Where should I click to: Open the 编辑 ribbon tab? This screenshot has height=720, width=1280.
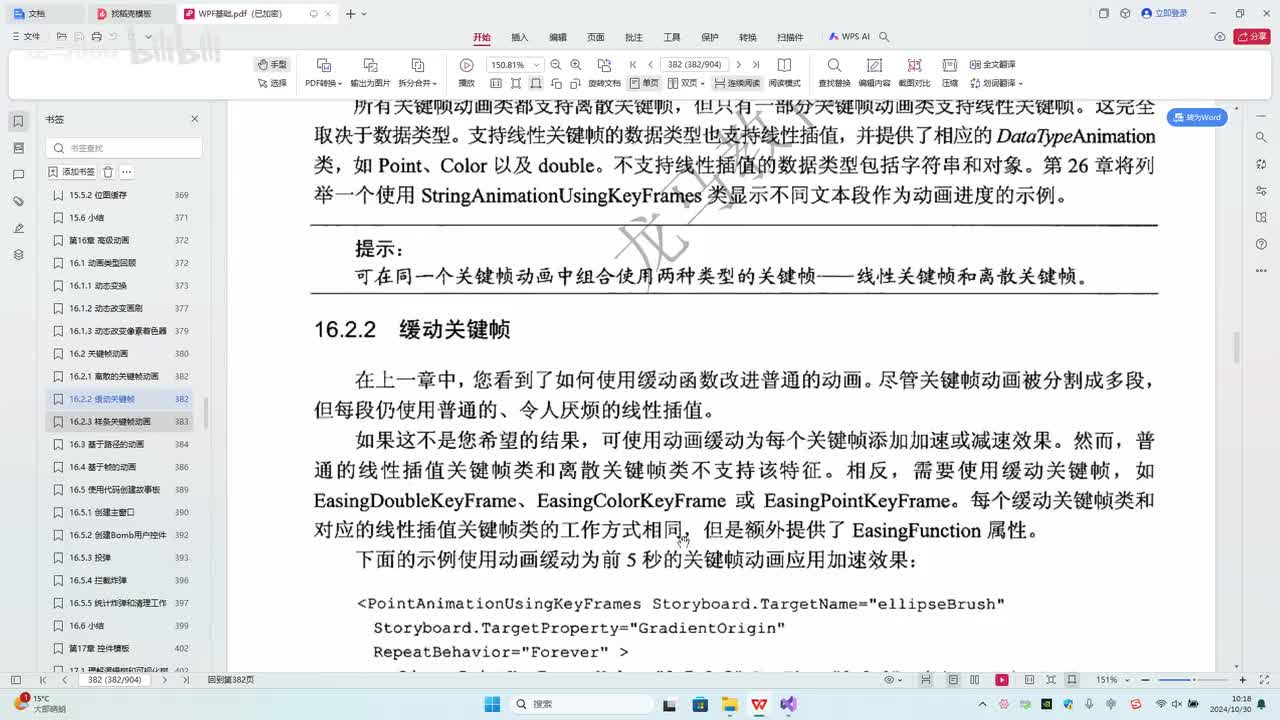coord(558,37)
